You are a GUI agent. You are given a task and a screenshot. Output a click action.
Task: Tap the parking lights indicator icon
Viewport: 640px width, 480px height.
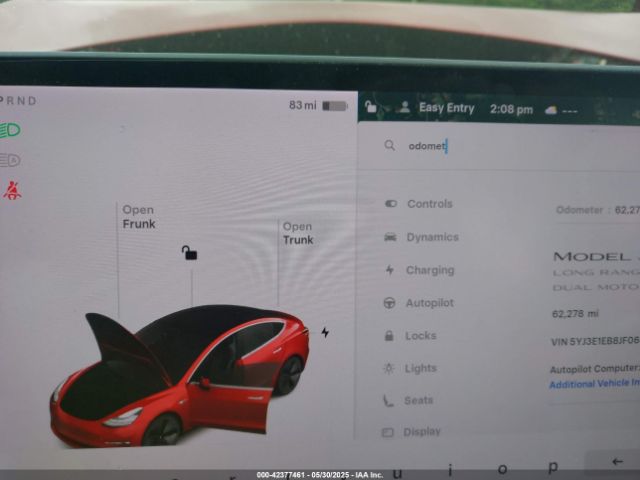(10, 160)
